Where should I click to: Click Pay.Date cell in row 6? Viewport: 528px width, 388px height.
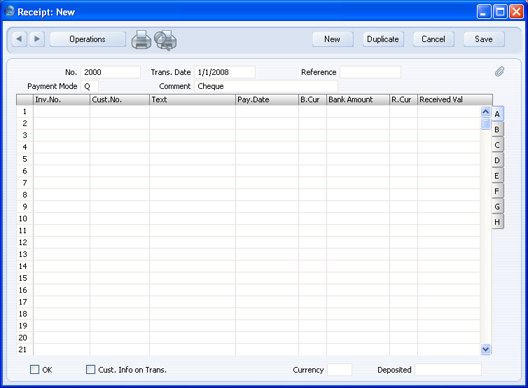267,171
